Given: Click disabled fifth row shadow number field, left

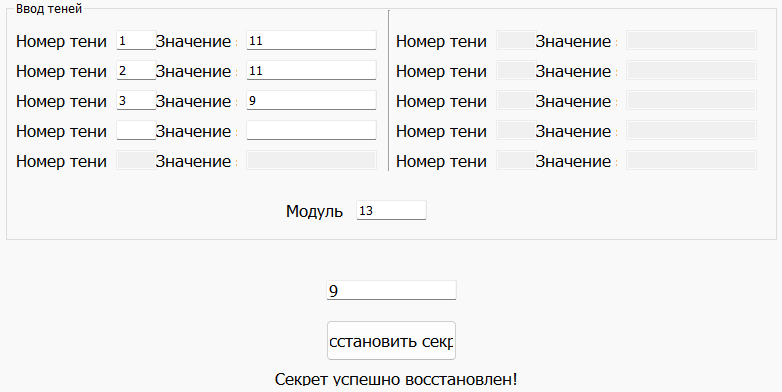Looking at the screenshot, I should point(136,160).
